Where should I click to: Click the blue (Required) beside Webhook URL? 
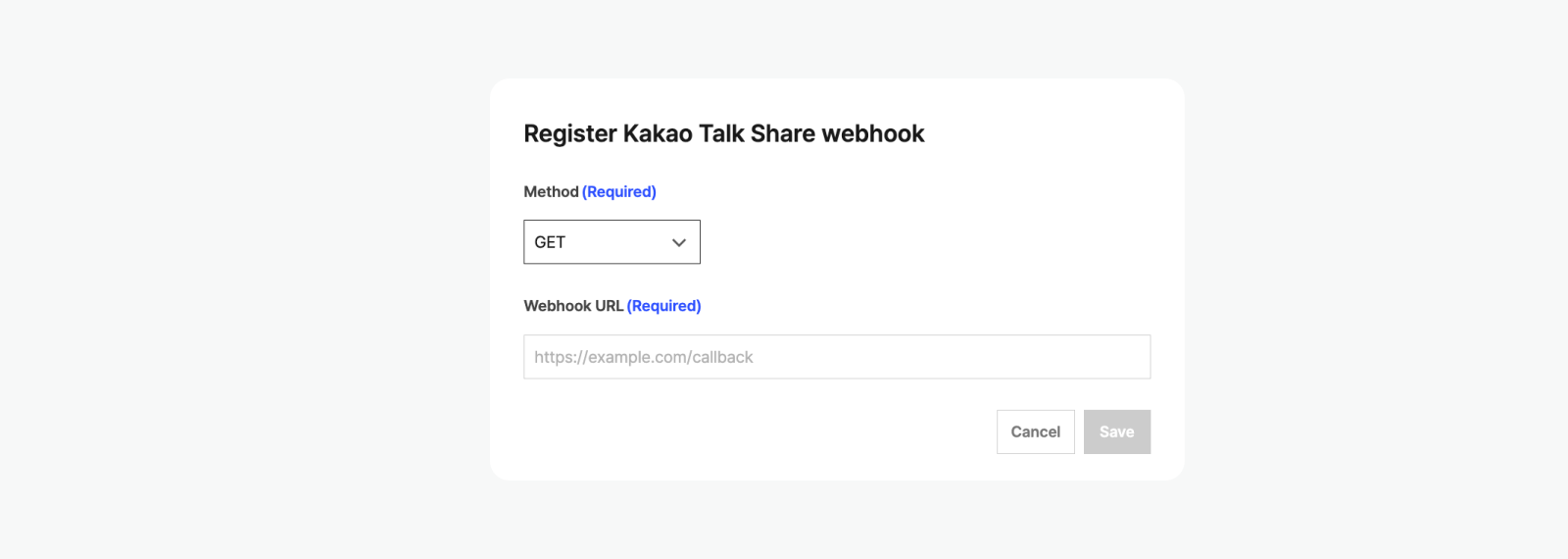[663, 306]
